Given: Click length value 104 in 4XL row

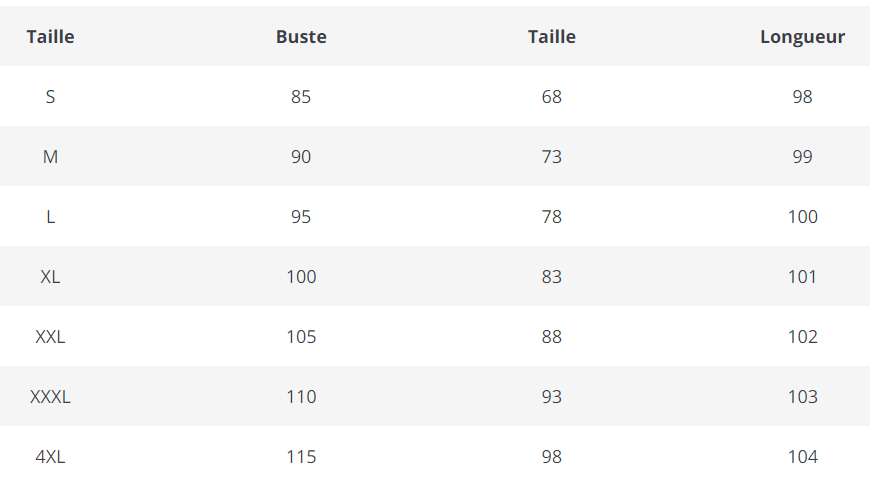Looking at the screenshot, I should (x=802, y=457).
